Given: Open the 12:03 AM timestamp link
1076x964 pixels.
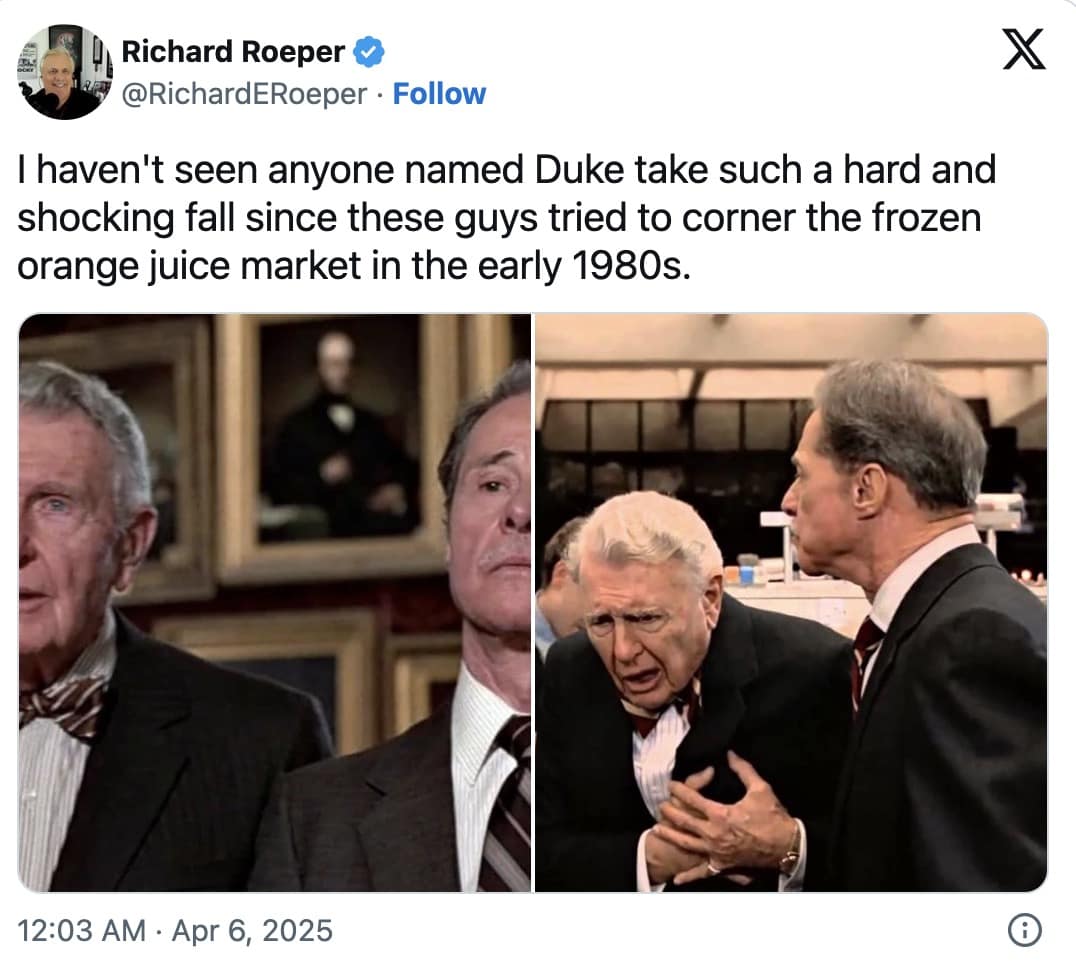Looking at the screenshot, I should [x=81, y=931].
